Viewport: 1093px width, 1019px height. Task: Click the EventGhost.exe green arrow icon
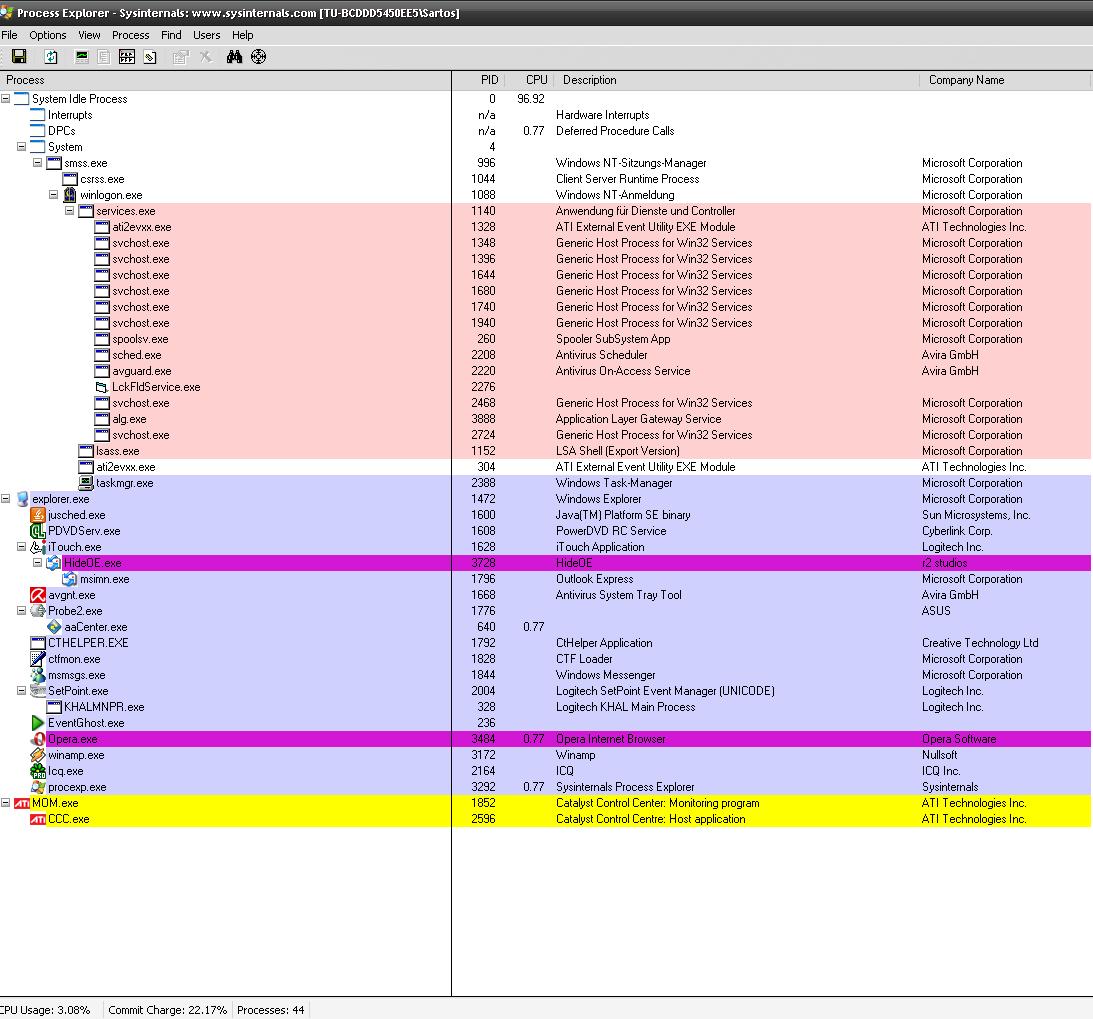[x=38, y=723]
